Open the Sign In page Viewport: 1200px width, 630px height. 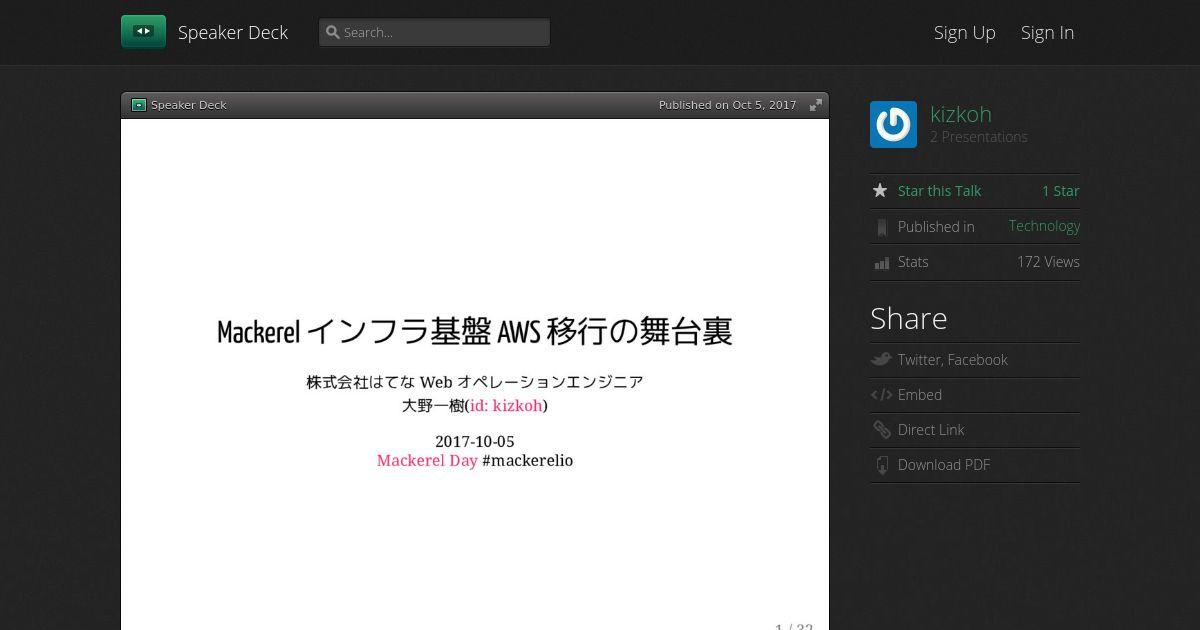coord(1047,32)
